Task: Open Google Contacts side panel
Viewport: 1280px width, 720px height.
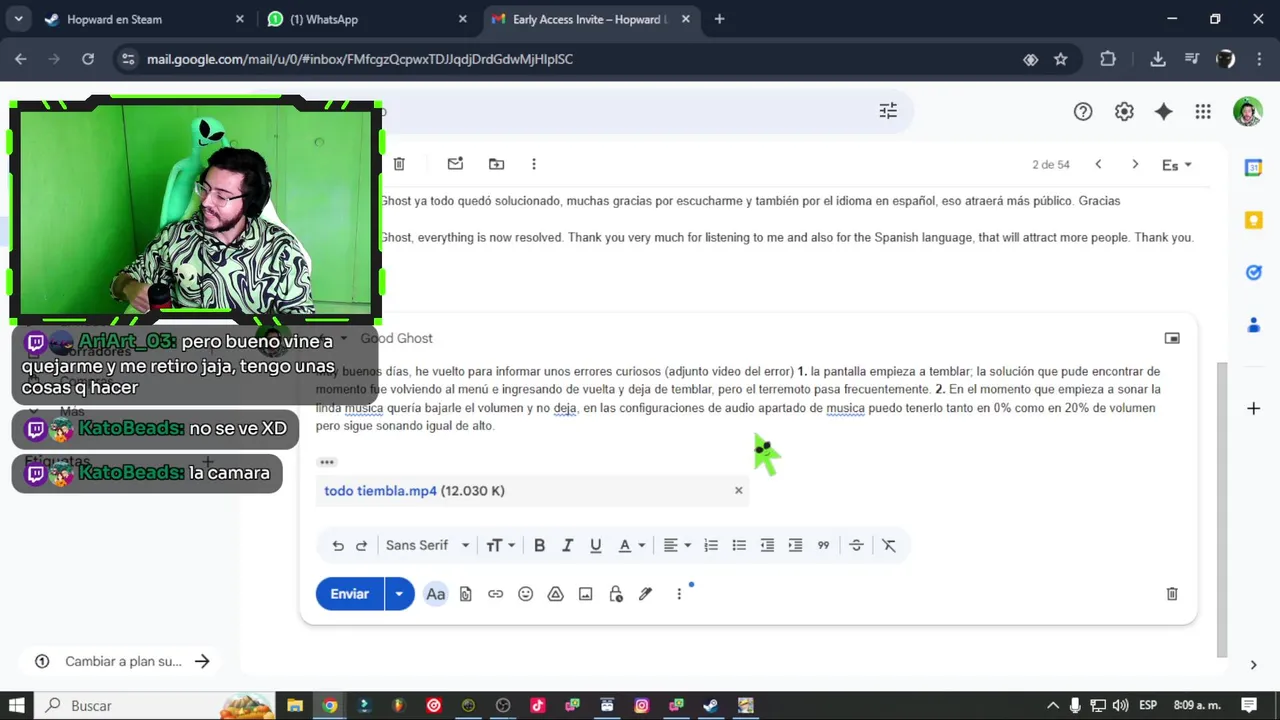Action: point(1253,324)
